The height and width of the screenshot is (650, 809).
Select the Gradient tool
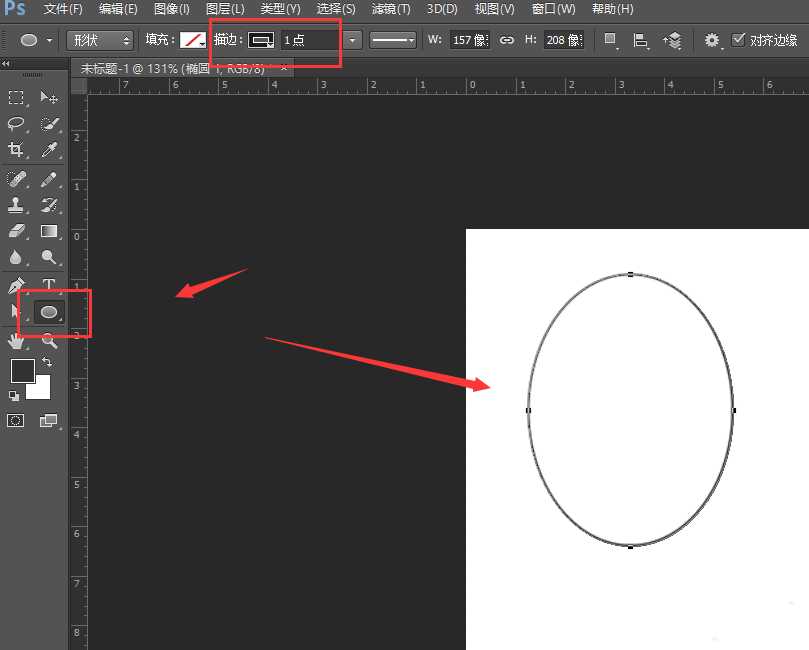(x=49, y=231)
